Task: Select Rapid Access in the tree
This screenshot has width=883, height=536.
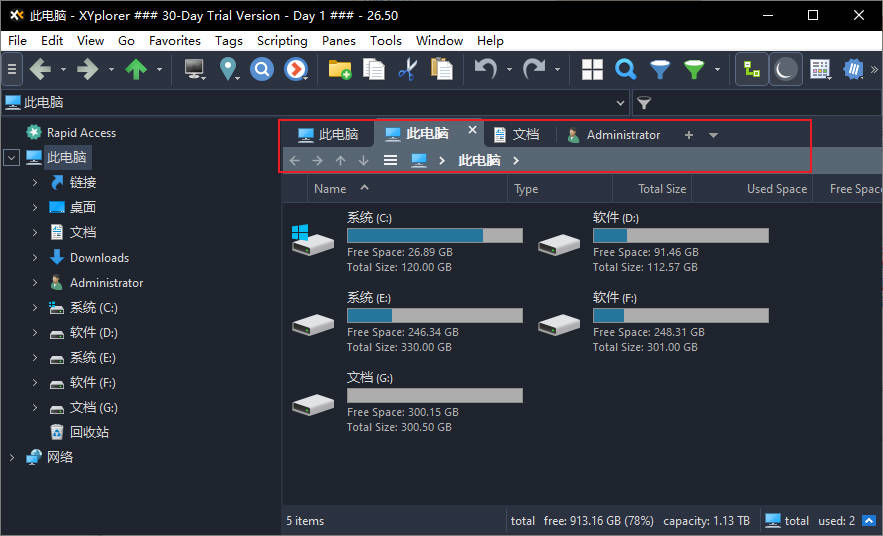Action: click(81, 133)
